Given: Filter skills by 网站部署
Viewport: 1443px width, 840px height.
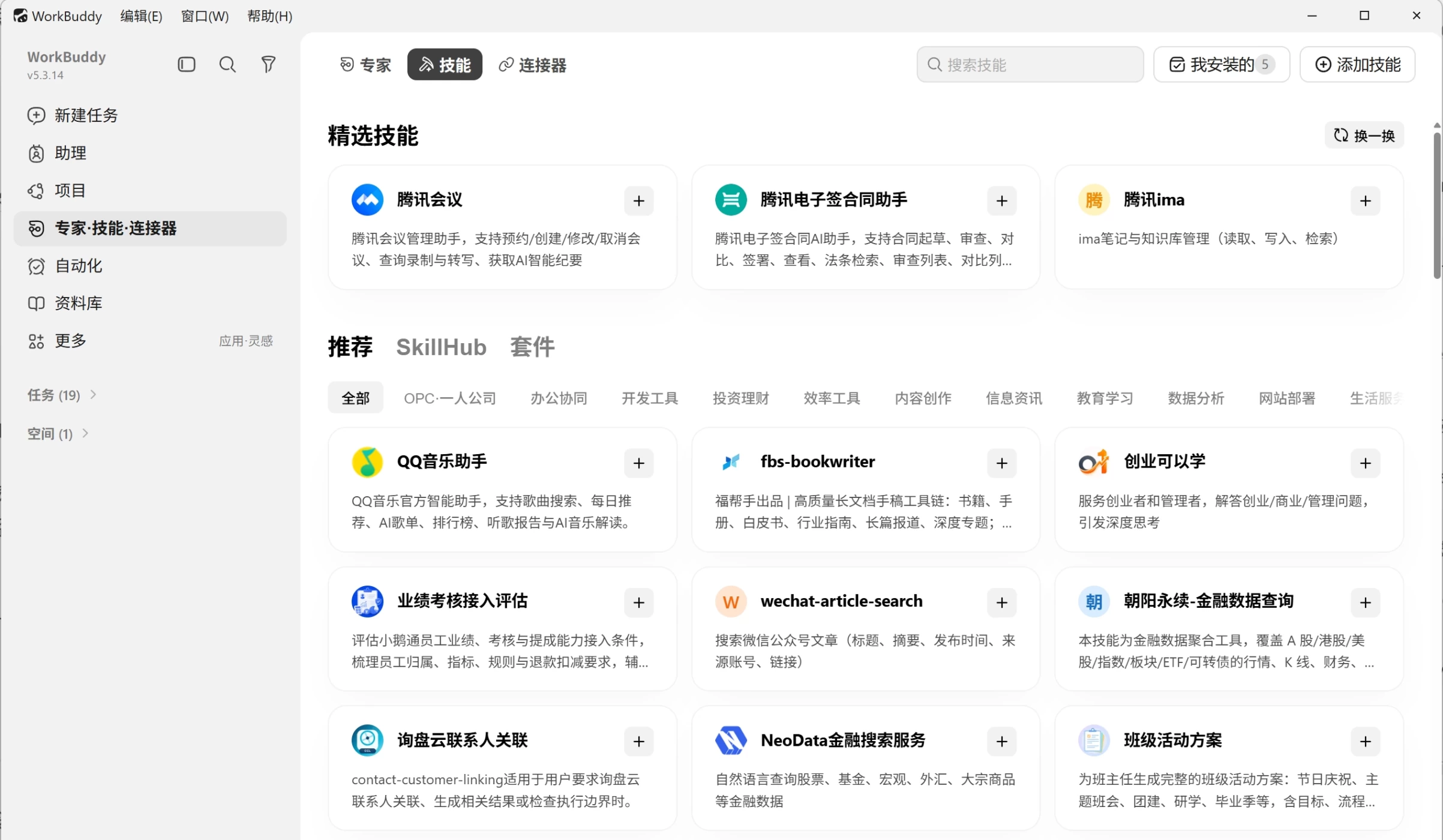Looking at the screenshot, I should (1288, 398).
